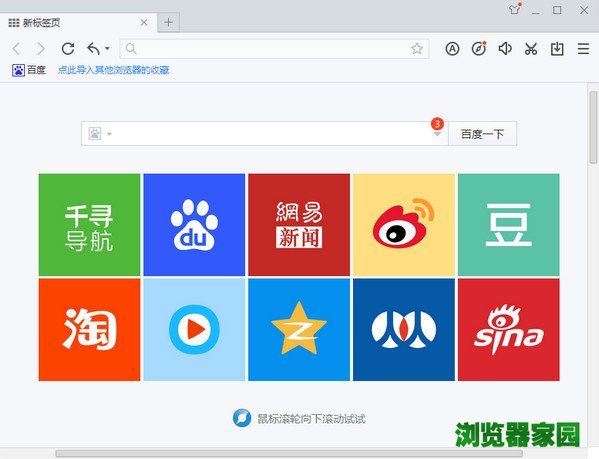Image resolution: width=599 pixels, height=459 pixels.
Task: Open the Weibo eye logo tile
Action: (x=404, y=225)
